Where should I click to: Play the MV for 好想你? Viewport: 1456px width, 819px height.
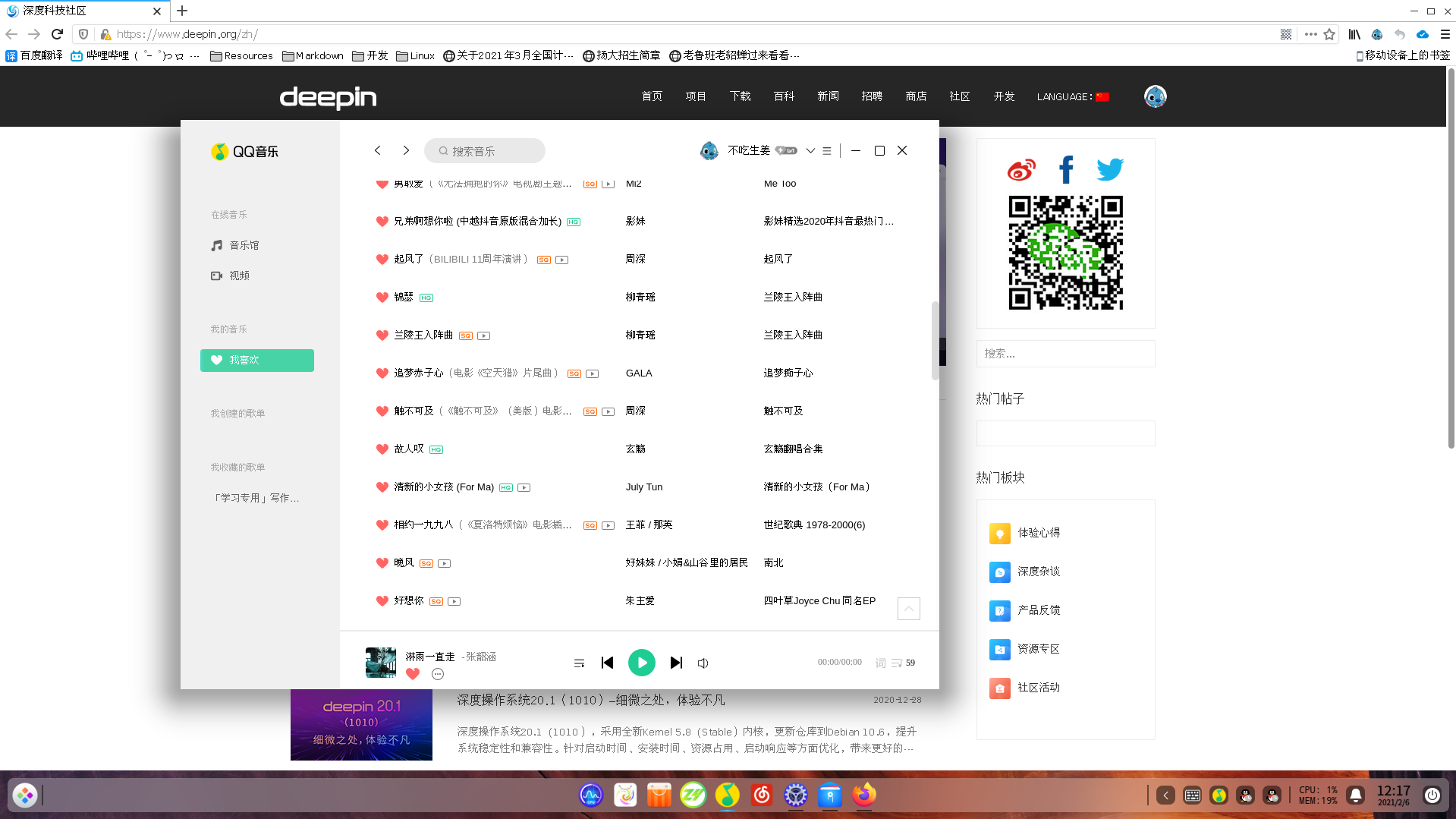coord(454,601)
